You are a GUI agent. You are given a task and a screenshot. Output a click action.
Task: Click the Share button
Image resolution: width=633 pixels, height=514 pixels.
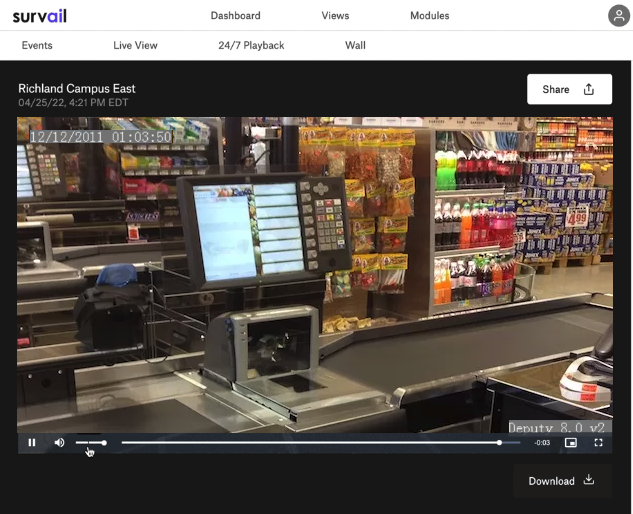pos(569,89)
